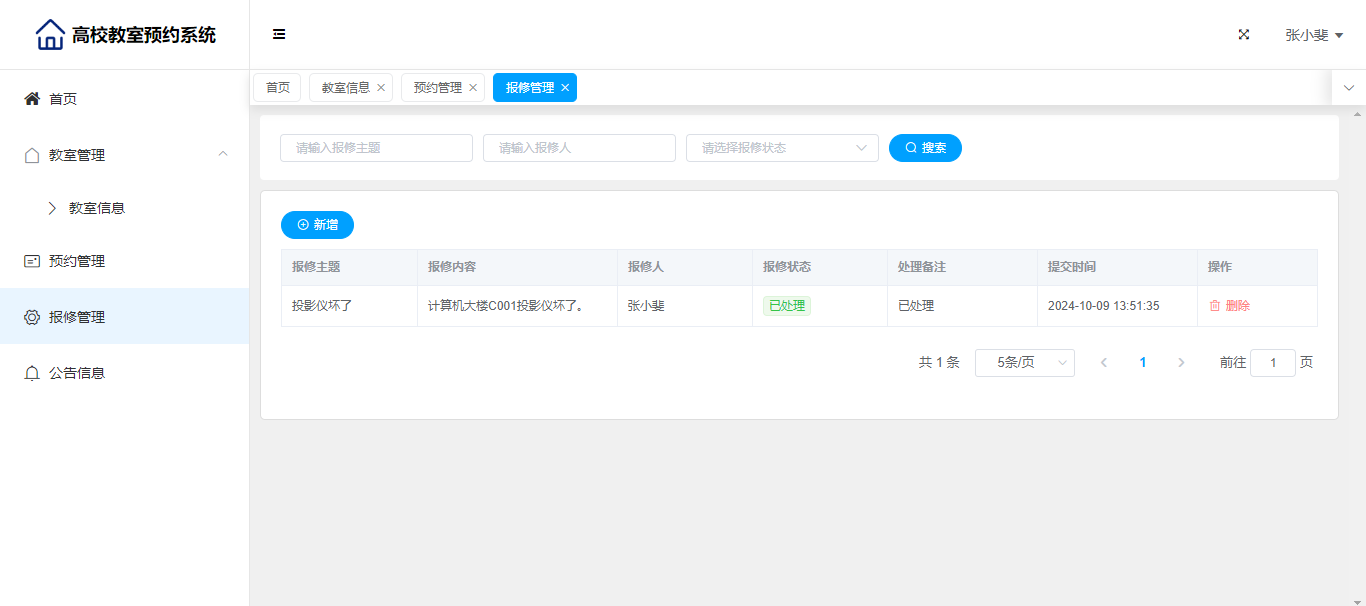Open 公告信息 in the sidebar
Viewport: 1366px width, 606px height.
point(77,373)
